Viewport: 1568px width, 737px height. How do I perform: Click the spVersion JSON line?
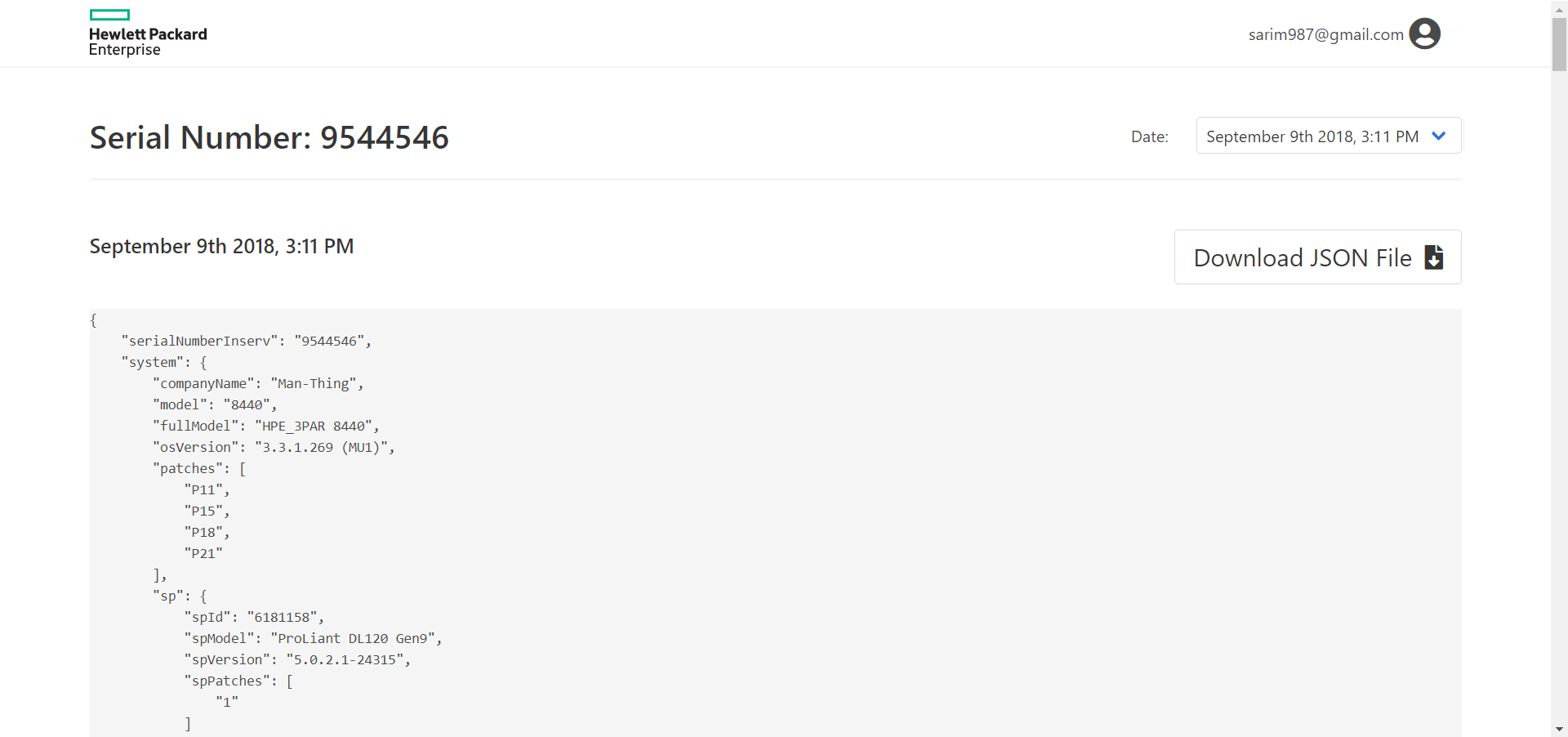point(297,659)
